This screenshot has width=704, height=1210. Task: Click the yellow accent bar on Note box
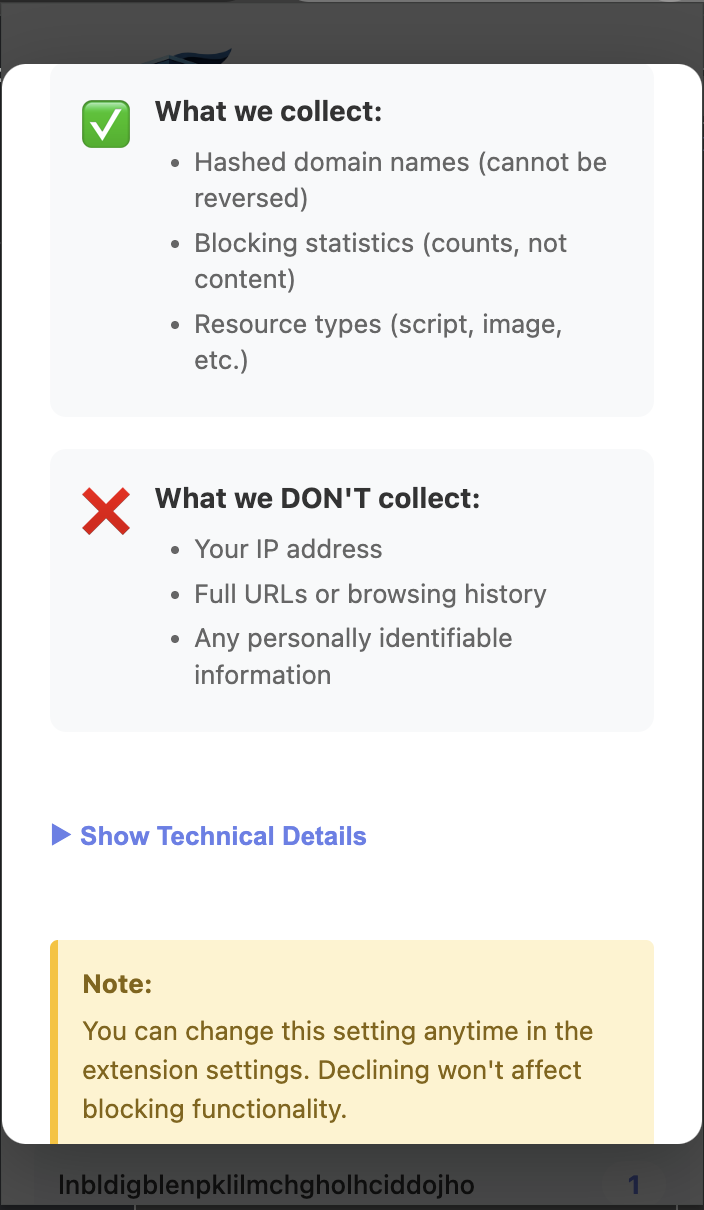tap(54, 1040)
